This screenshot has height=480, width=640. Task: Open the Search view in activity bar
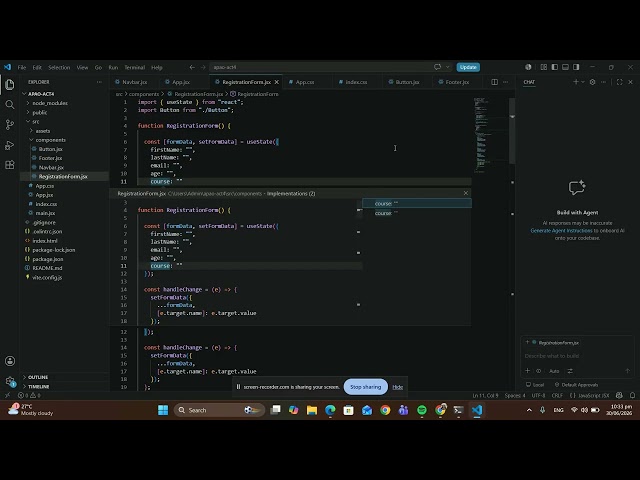[x=10, y=105]
